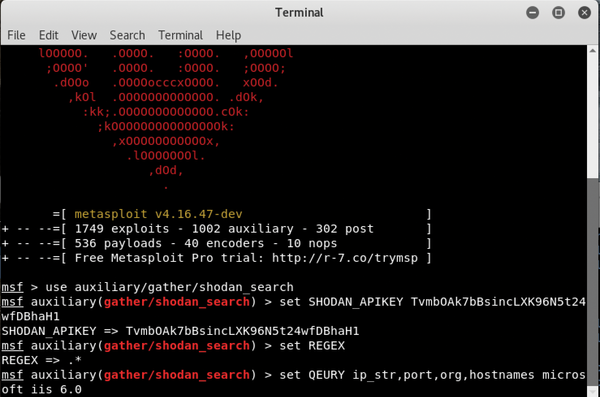Click the Terminal title bar text
This screenshot has height=397, width=600.
(x=299, y=13)
